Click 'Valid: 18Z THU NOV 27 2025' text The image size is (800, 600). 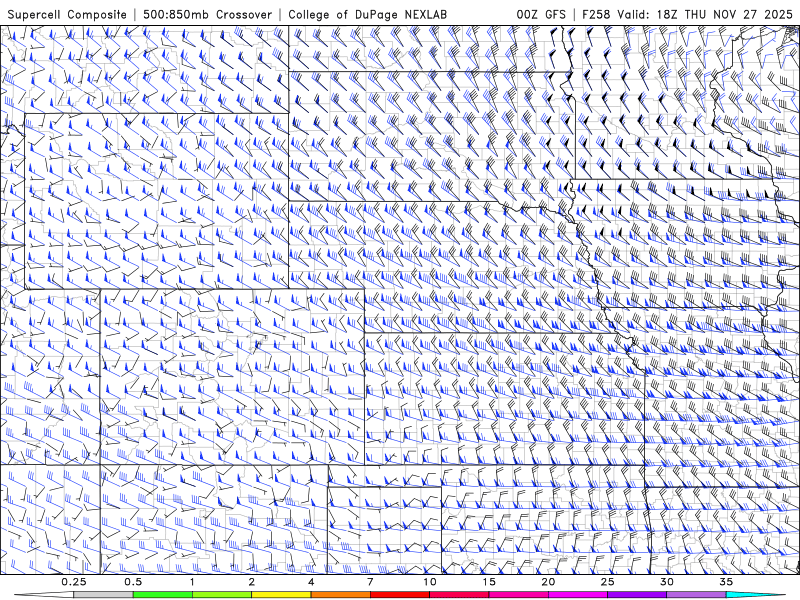point(706,14)
